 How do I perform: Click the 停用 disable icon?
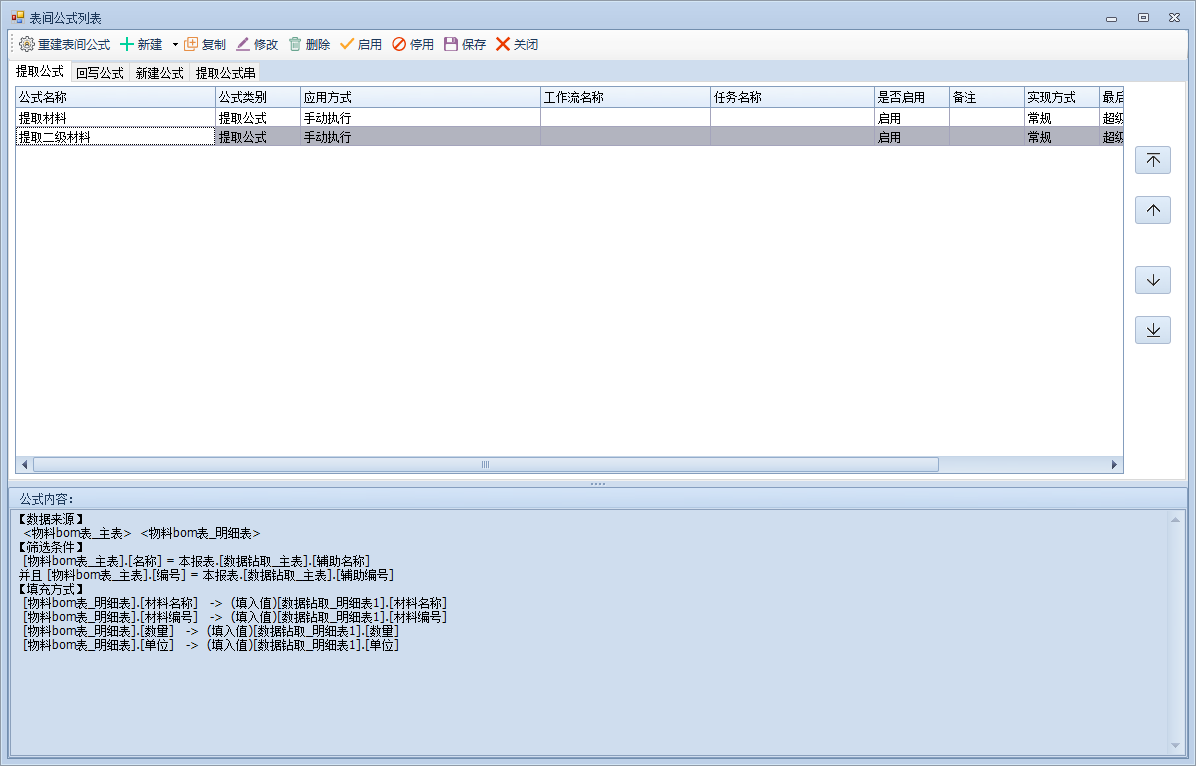[x=399, y=45]
